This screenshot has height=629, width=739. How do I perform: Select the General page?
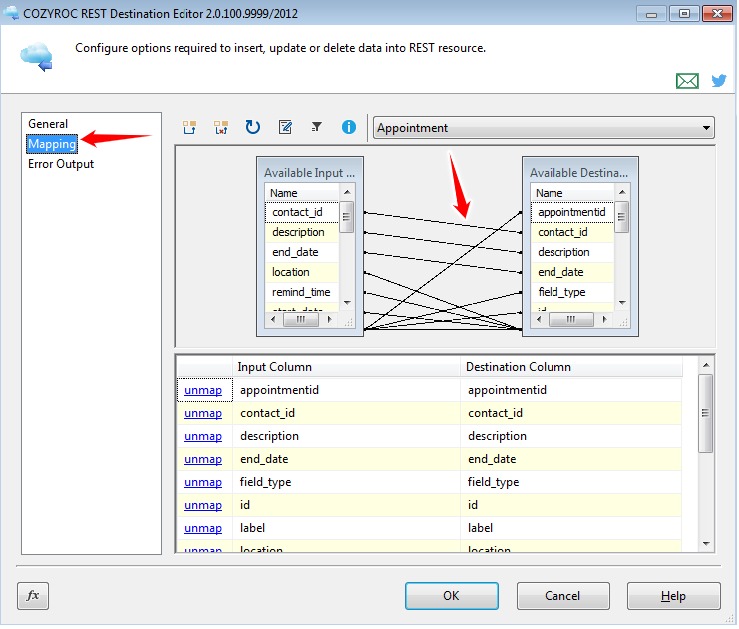pyautogui.click(x=48, y=124)
